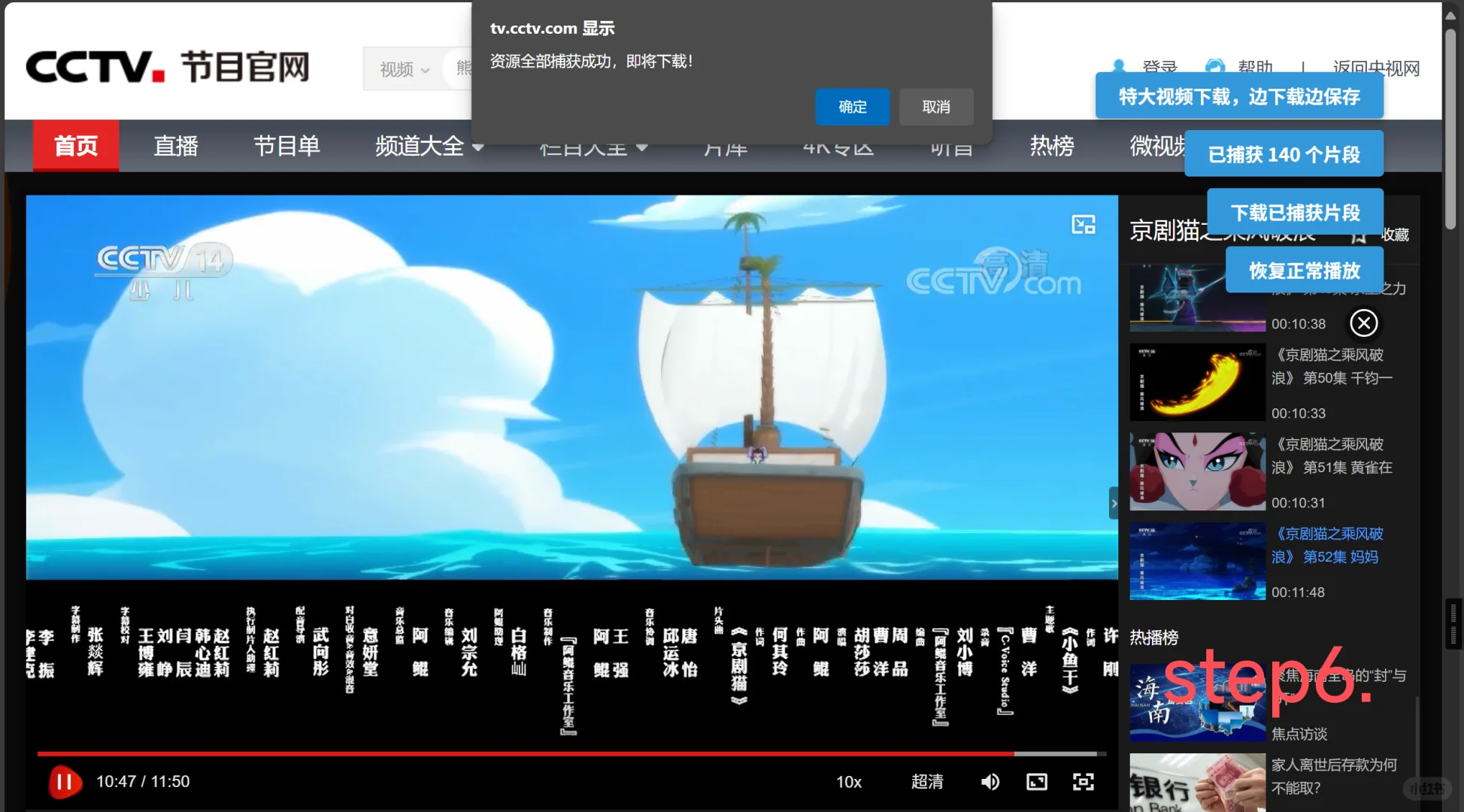
Task: Open the 热榜 menu item
Action: click(x=1051, y=146)
